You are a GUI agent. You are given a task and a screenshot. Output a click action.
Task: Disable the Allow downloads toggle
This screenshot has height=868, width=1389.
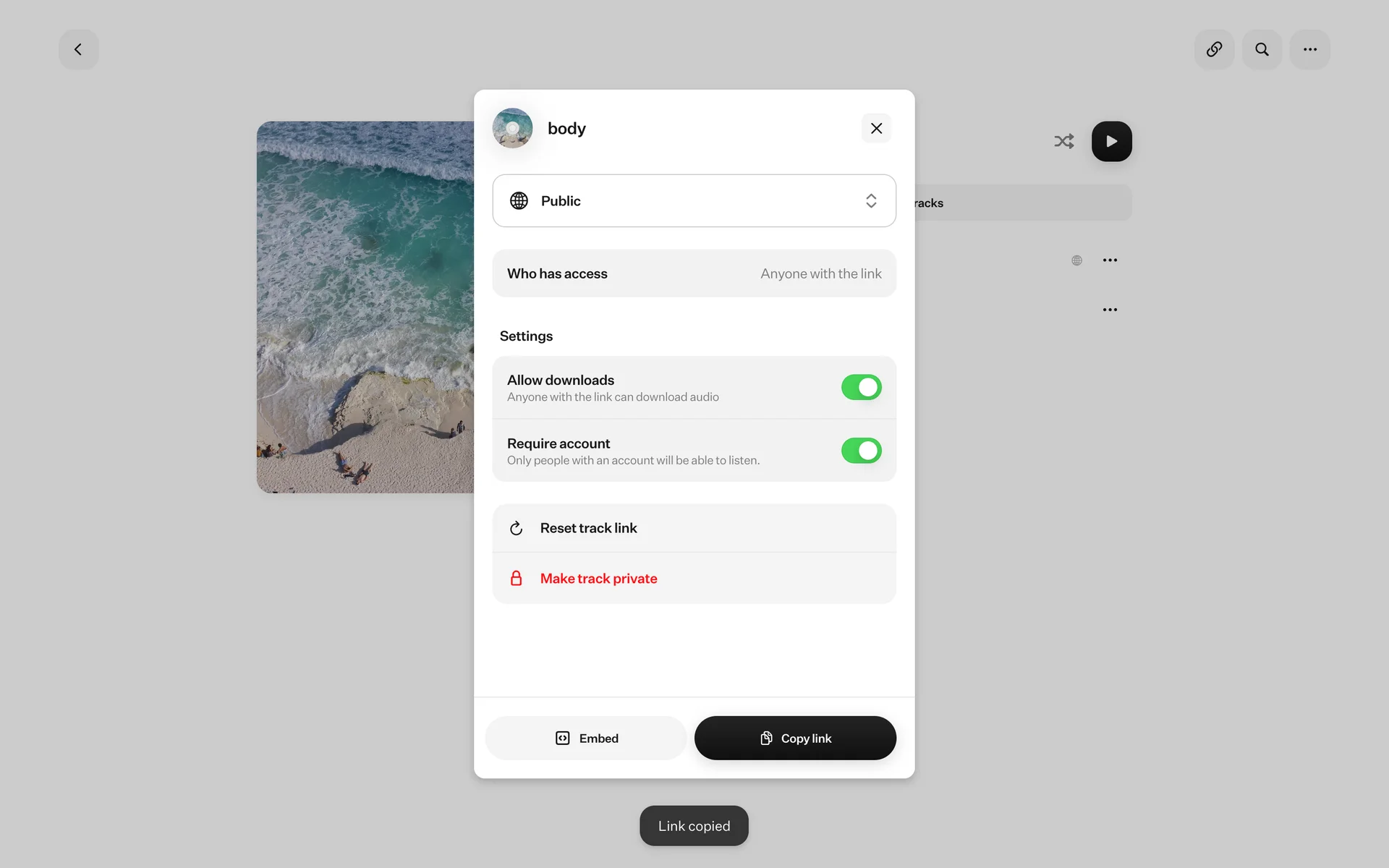click(861, 387)
